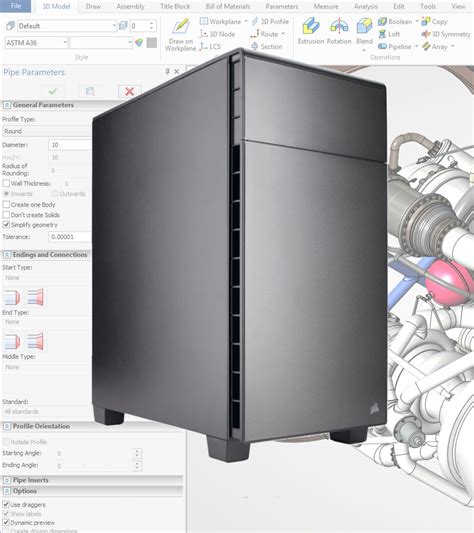The image size is (474, 533).
Task: Expand the Options section
Action: [x=7, y=491]
